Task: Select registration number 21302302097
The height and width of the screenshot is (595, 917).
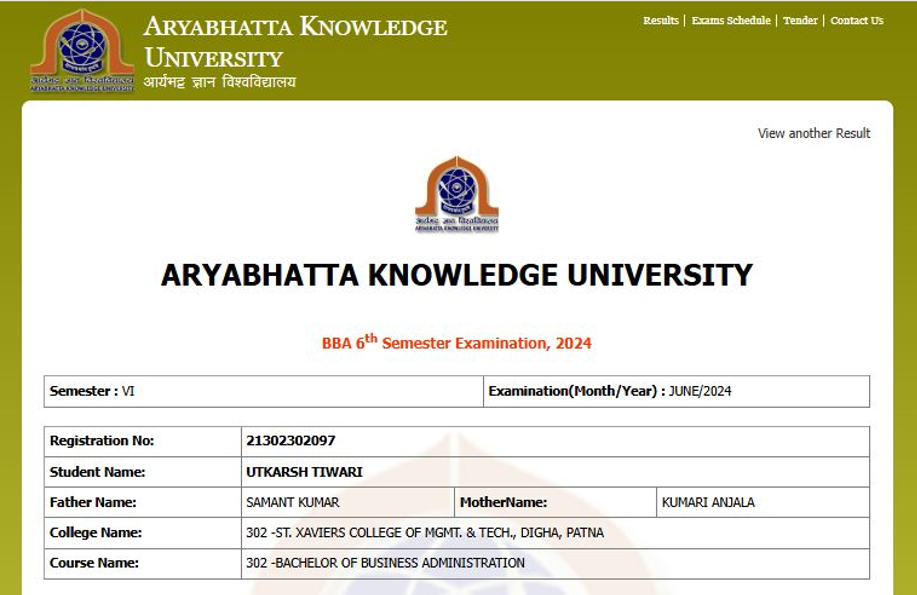Action: tap(291, 441)
